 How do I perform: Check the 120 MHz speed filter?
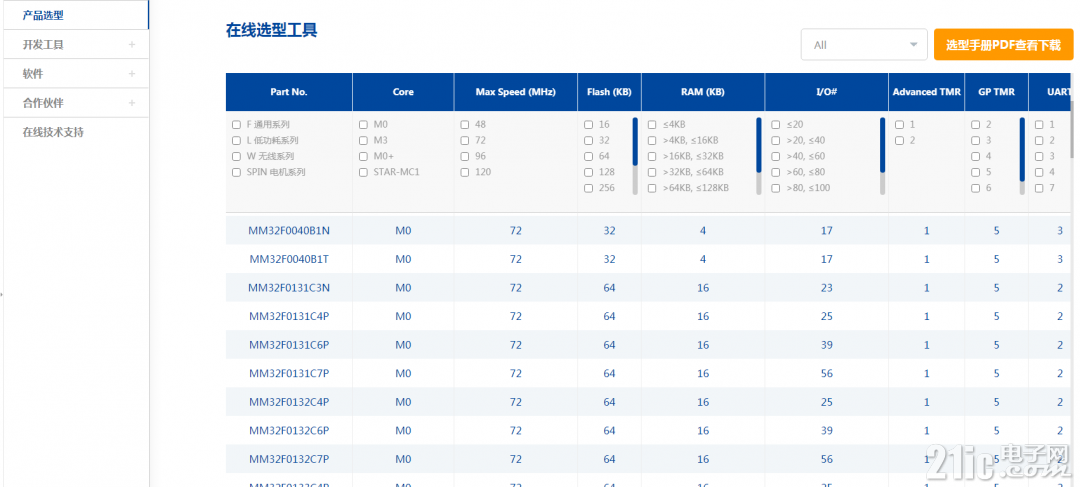(x=465, y=172)
